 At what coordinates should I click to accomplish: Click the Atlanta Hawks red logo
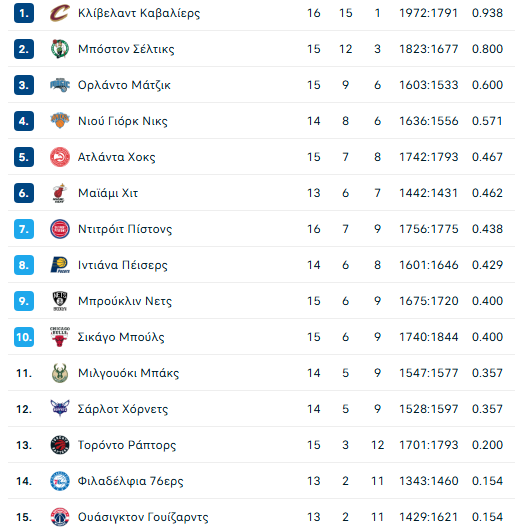60,157
